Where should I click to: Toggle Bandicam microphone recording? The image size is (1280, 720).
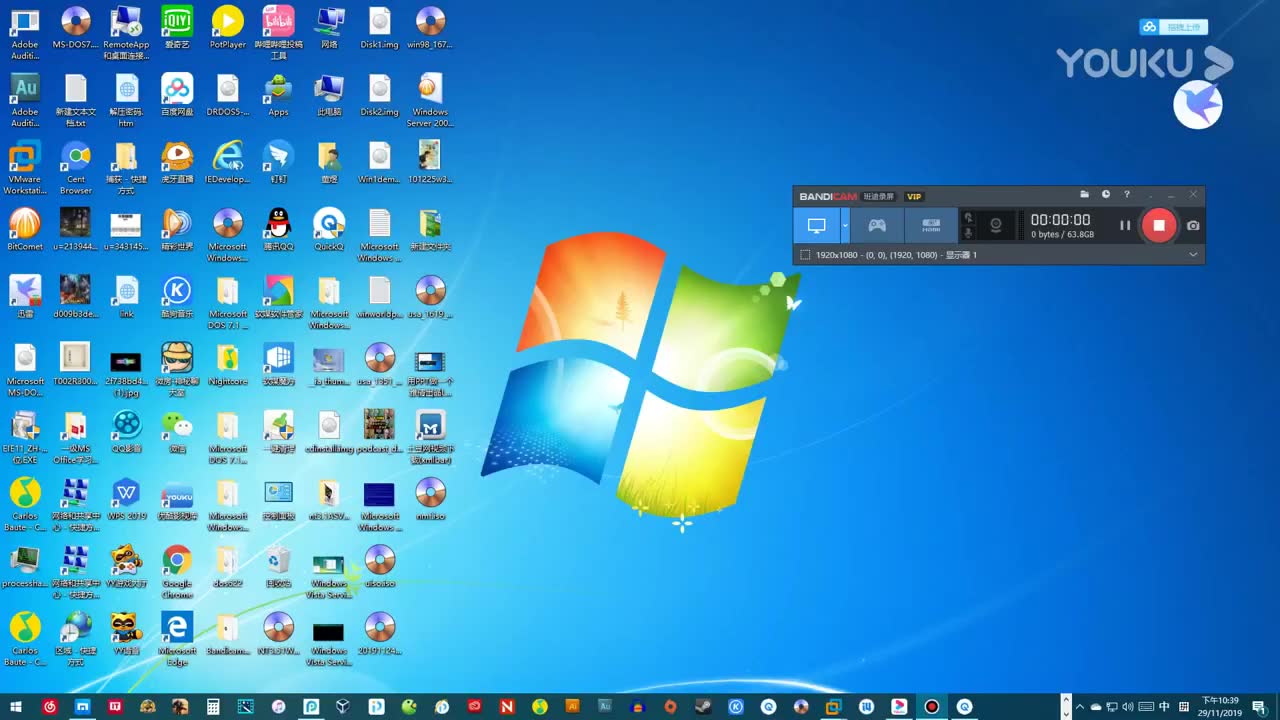[968, 233]
